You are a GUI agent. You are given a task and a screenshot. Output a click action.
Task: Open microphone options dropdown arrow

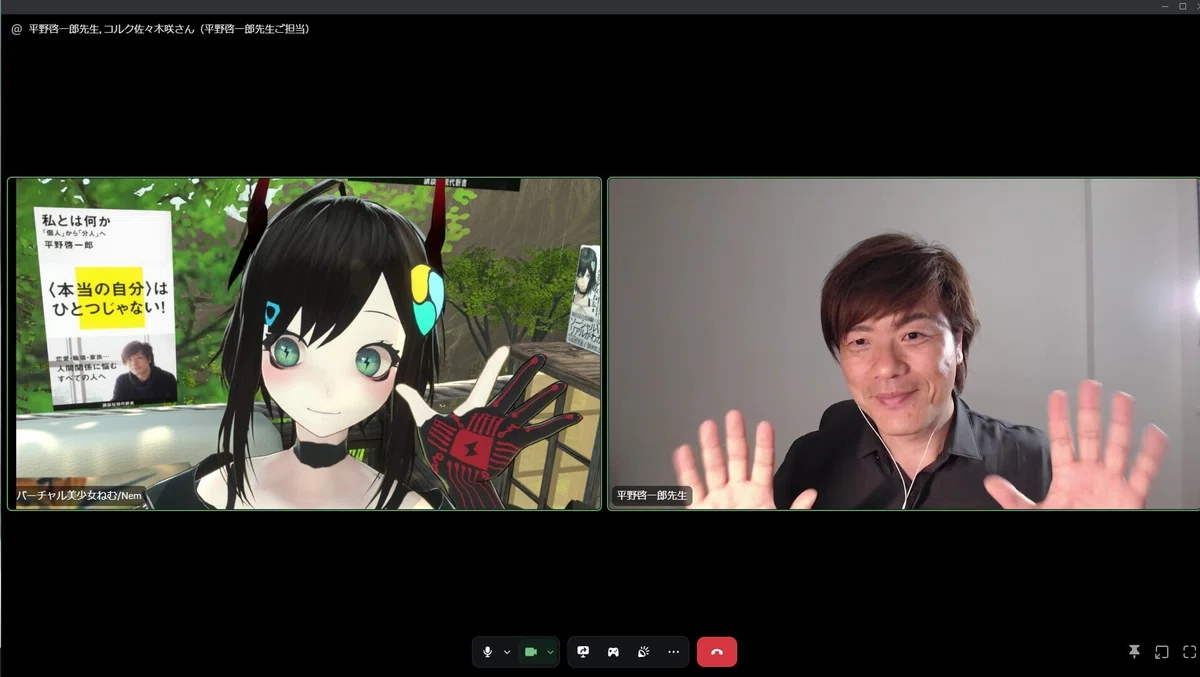pyautogui.click(x=507, y=652)
